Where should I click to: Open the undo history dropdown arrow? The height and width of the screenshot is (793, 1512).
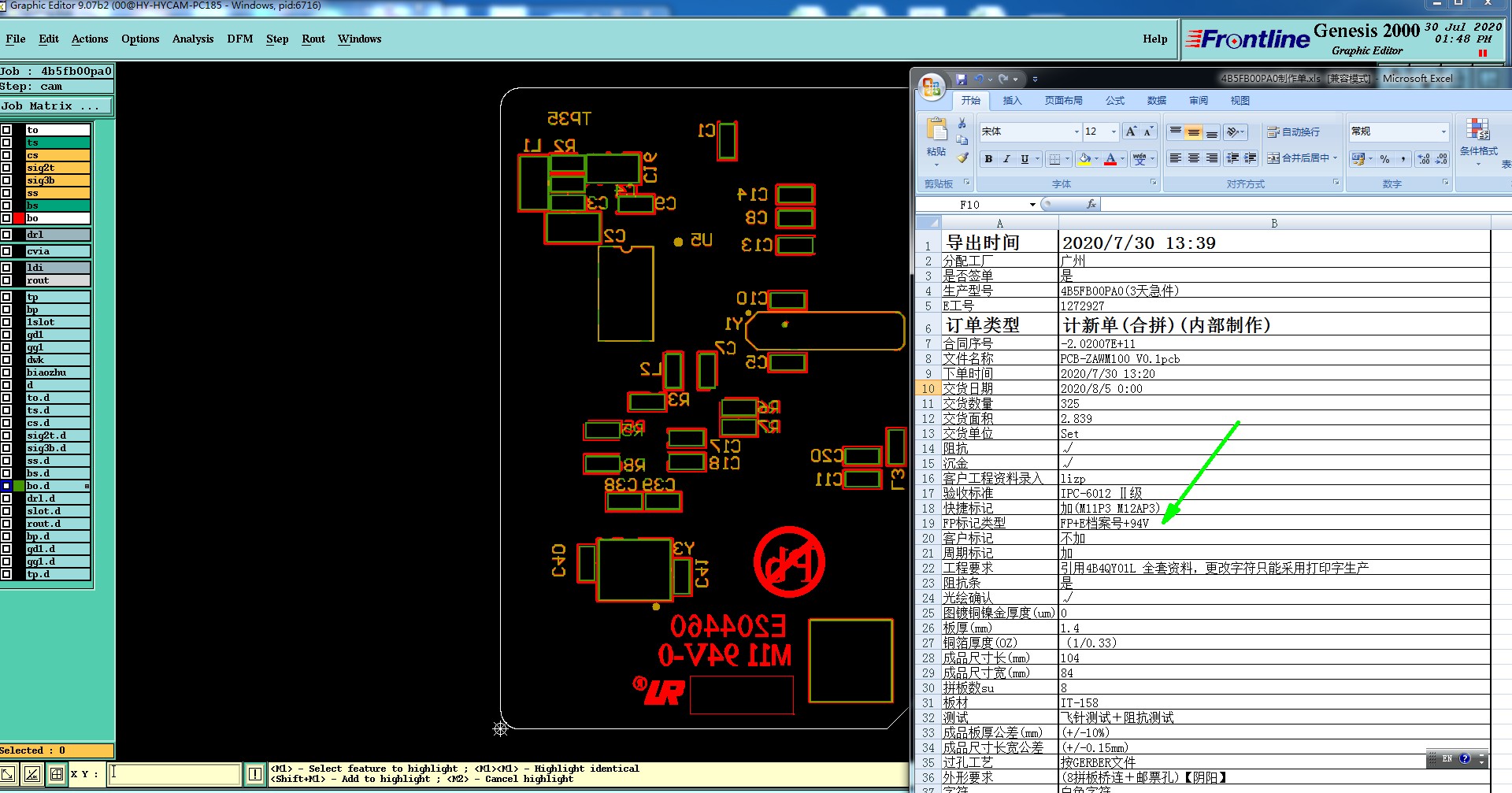point(990,80)
